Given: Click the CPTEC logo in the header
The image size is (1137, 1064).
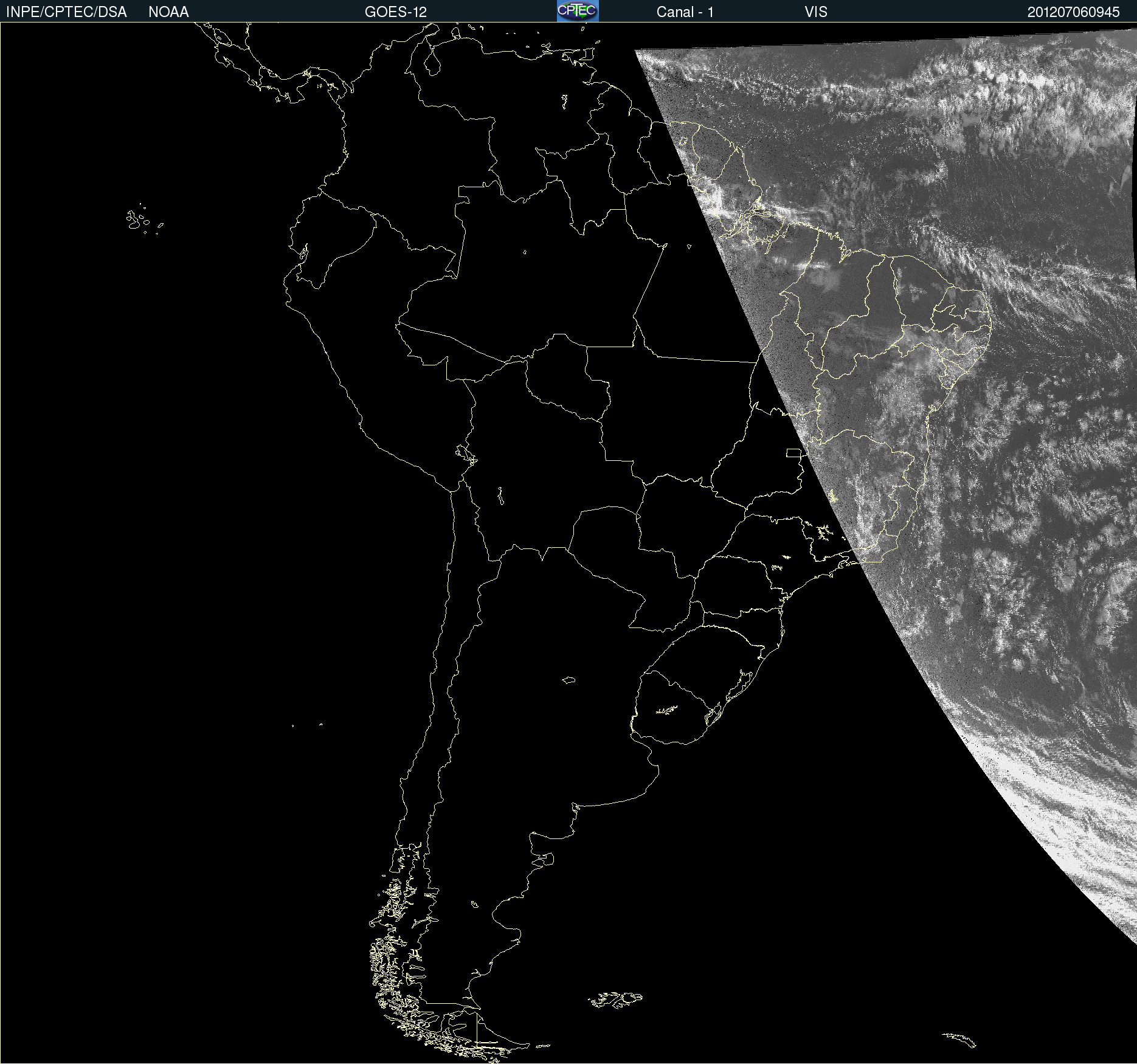Looking at the screenshot, I should pos(578,11).
